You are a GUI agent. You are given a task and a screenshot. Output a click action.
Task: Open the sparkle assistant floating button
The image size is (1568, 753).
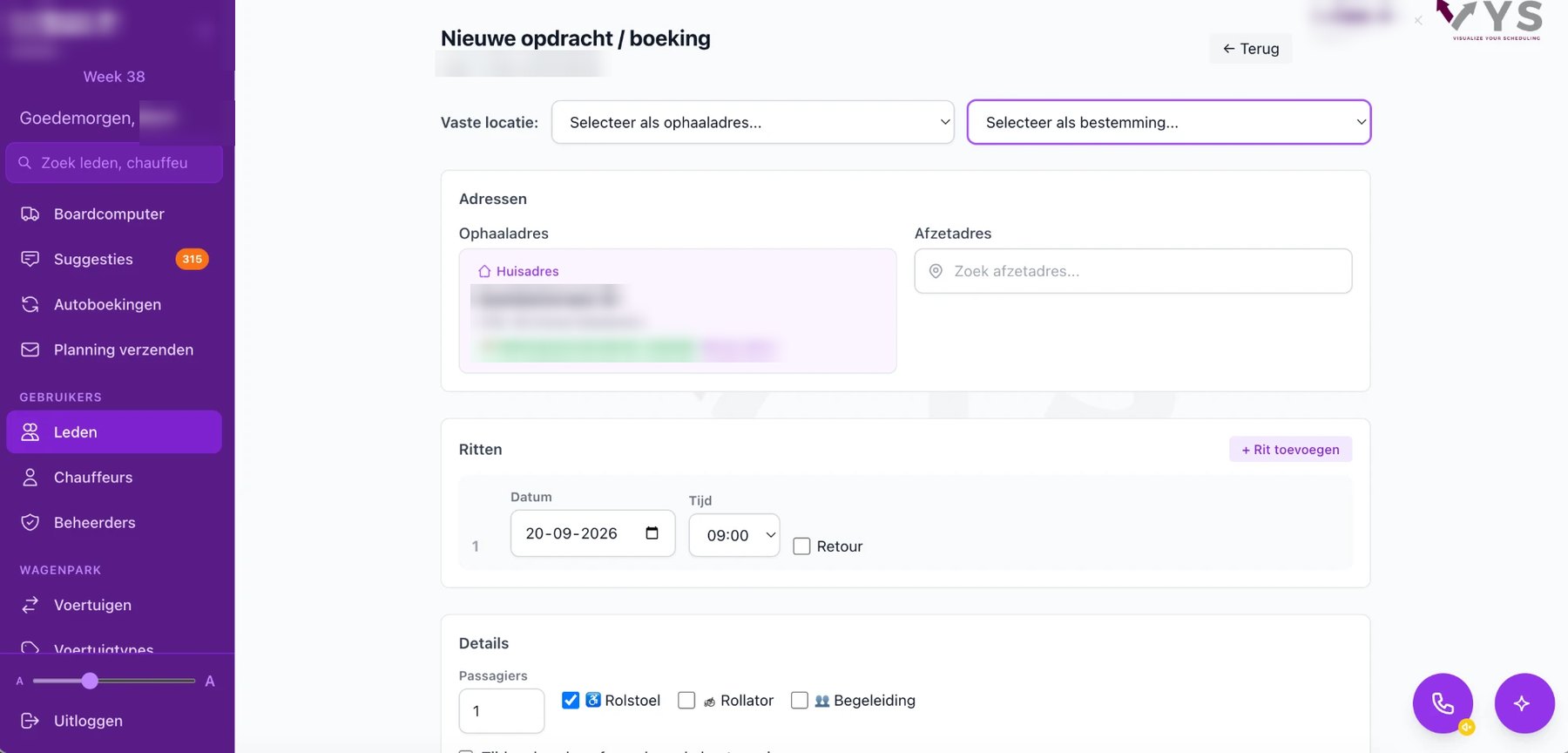click(x=1524, y=703)
